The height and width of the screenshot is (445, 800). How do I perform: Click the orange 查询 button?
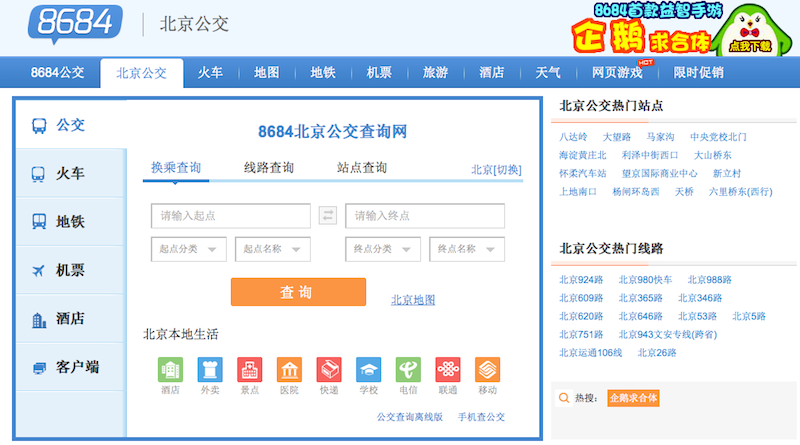(x=298, y=292)
